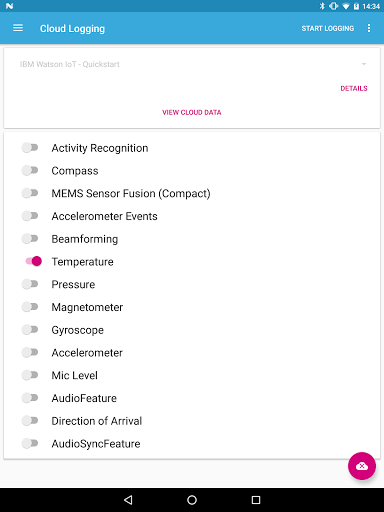The width and height of the screenshot is (384, 512).
Task: Open the three-dot overflow menu
Action: coord(369,28)
